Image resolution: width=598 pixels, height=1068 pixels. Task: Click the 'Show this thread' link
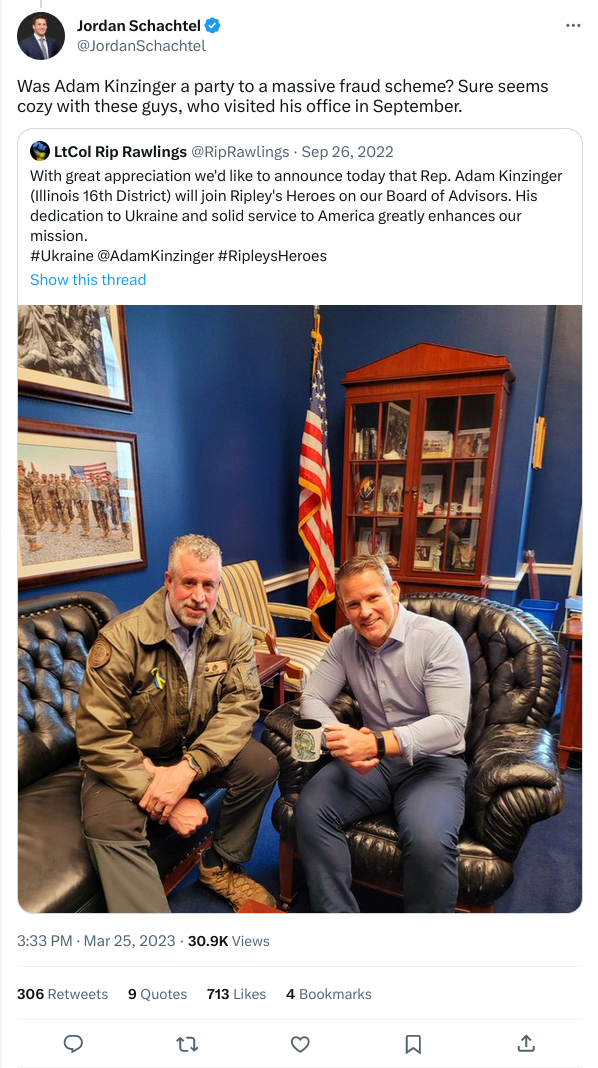[x=88, y=279]
